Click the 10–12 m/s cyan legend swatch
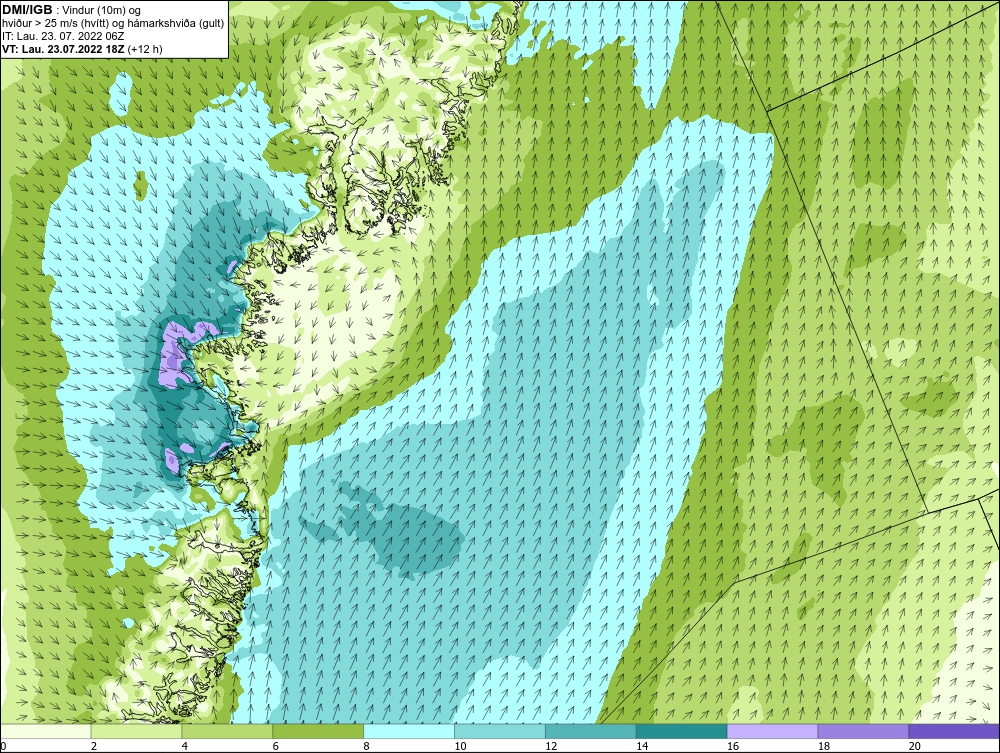 [x=499, y=731]
